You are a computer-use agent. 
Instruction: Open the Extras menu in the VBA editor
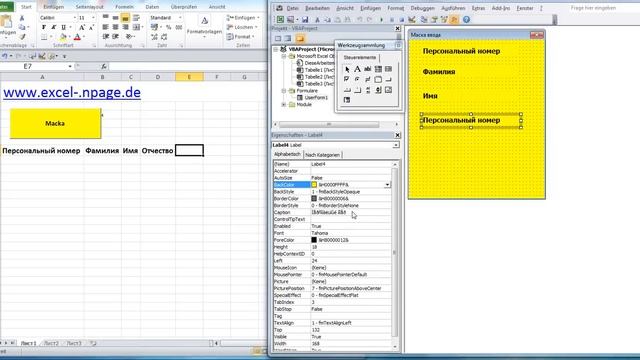(x=478, y=8)
